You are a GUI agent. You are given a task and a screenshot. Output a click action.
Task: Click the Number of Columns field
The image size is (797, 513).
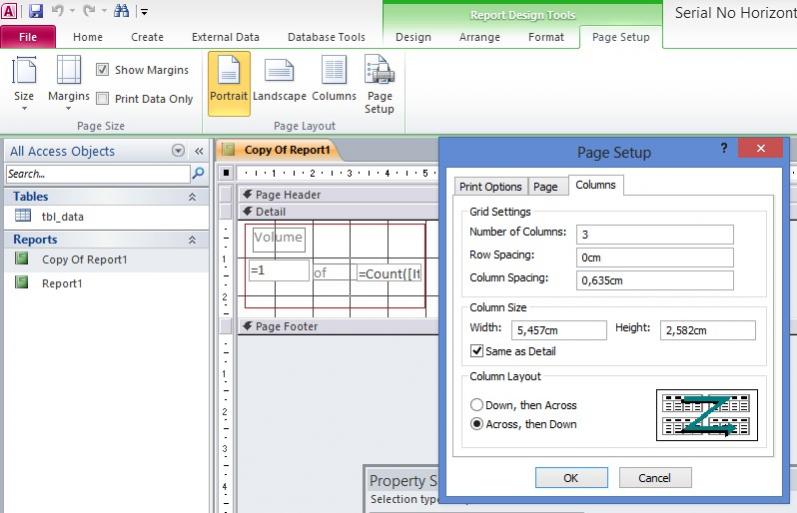pyautogui.click(x=655, y=234)
